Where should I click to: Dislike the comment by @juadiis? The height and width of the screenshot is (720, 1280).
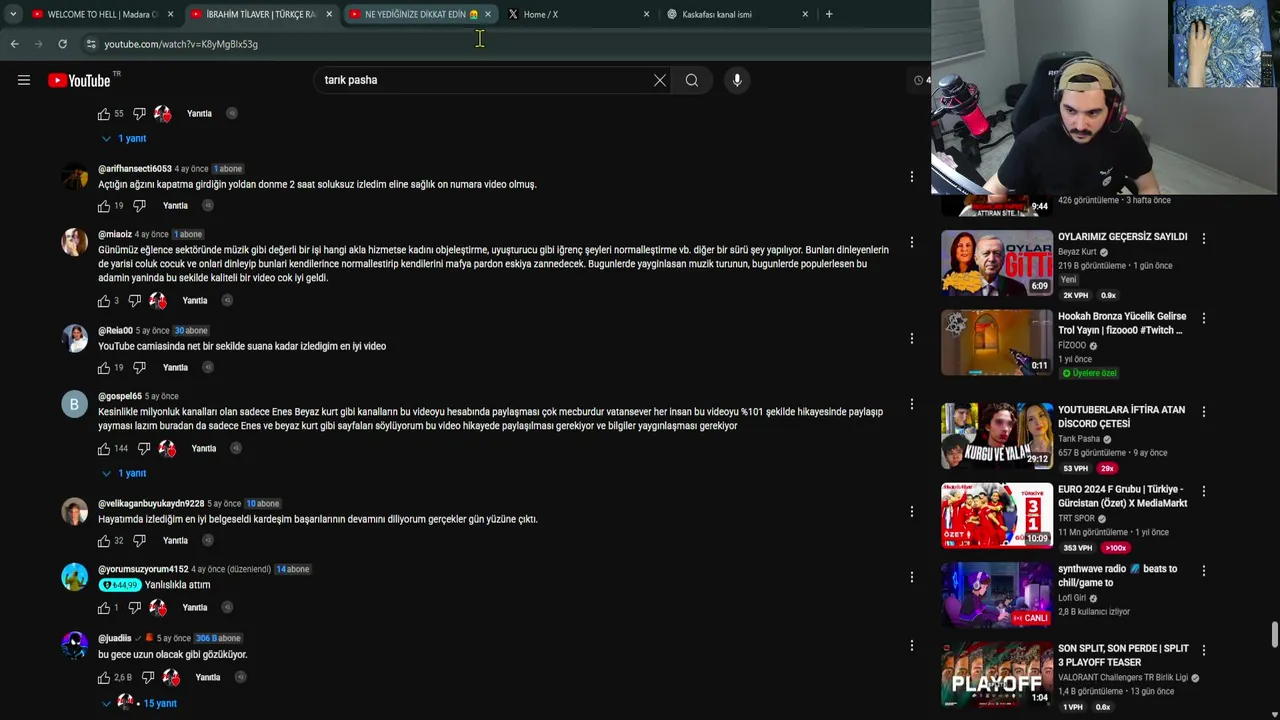[x=148, y=678]
